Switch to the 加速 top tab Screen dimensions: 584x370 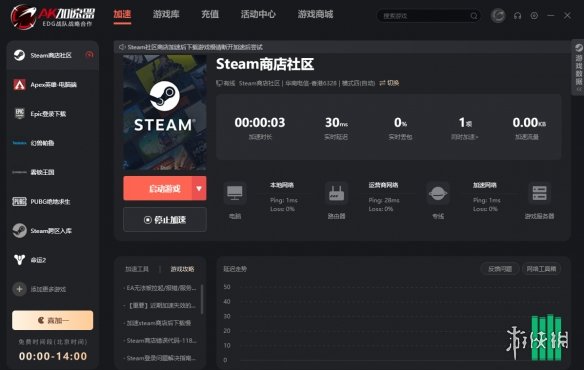click(122, 15)
